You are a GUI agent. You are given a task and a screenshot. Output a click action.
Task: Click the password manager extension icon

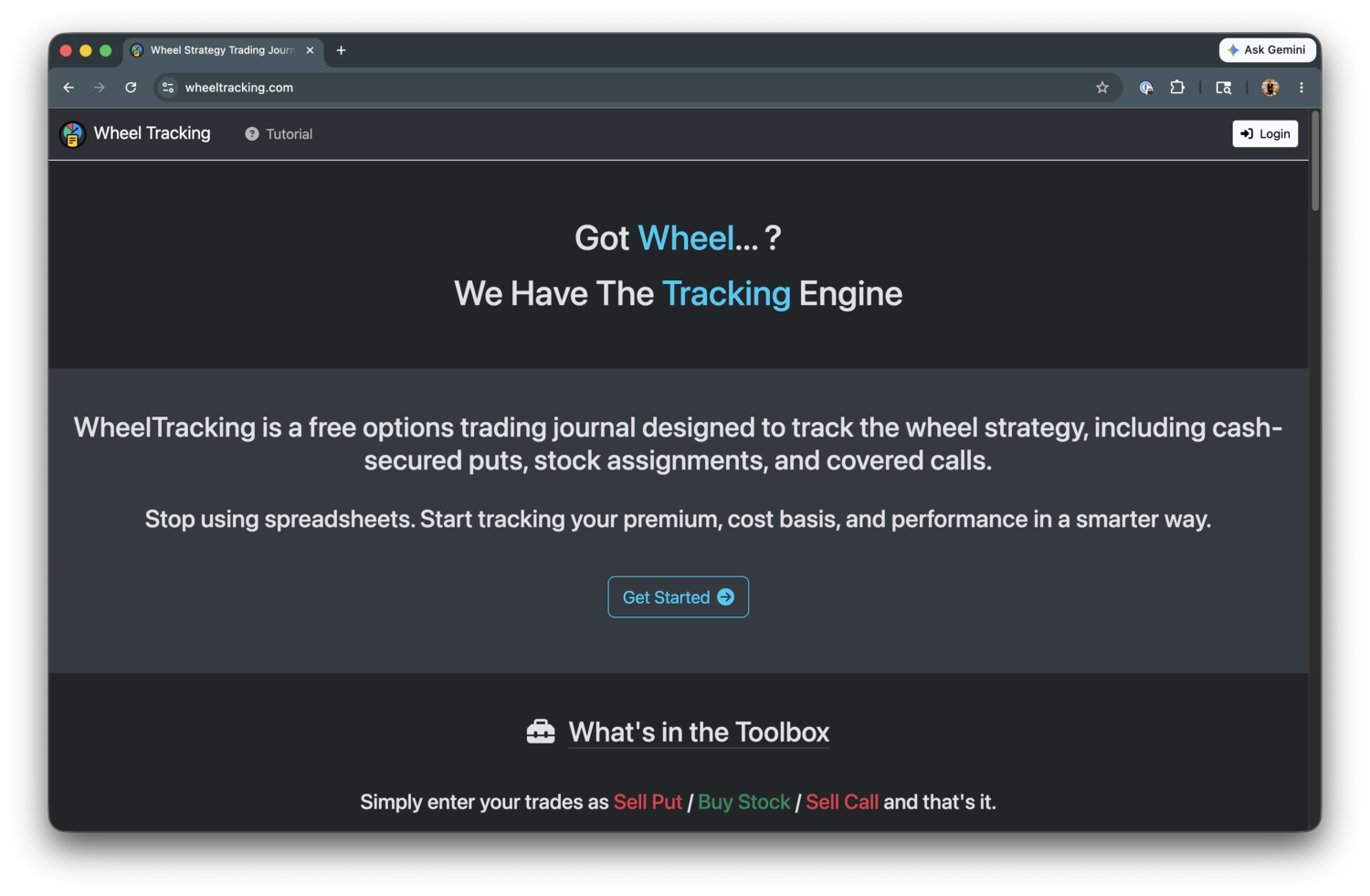1146,88
